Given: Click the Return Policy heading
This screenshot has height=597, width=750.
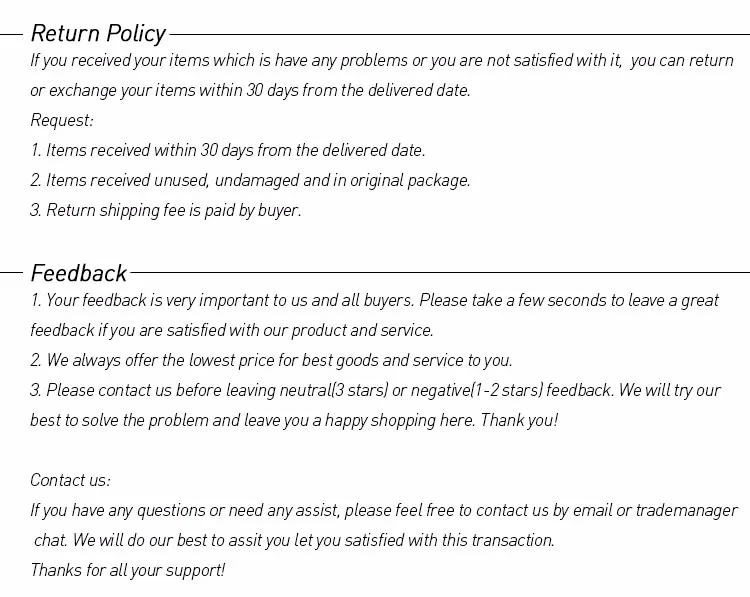Looking at the screenshot, I should coord(98,34).
